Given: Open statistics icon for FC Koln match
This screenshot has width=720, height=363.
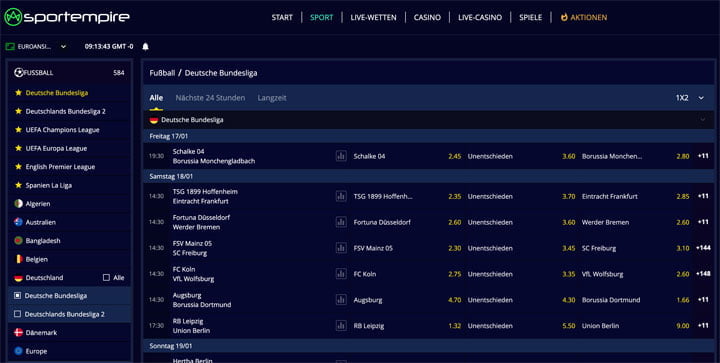Looking at the screenshot, I should pos(341,274).
